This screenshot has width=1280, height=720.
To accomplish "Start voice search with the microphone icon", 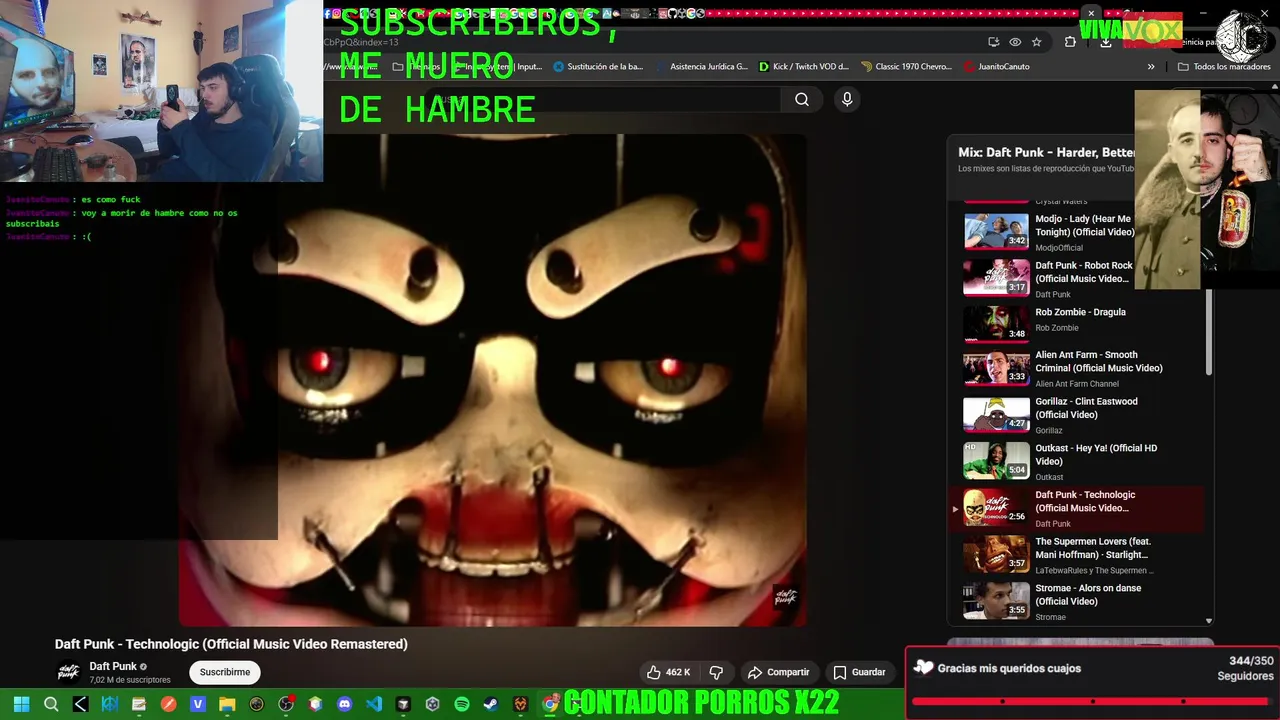I will pos(847,99).
